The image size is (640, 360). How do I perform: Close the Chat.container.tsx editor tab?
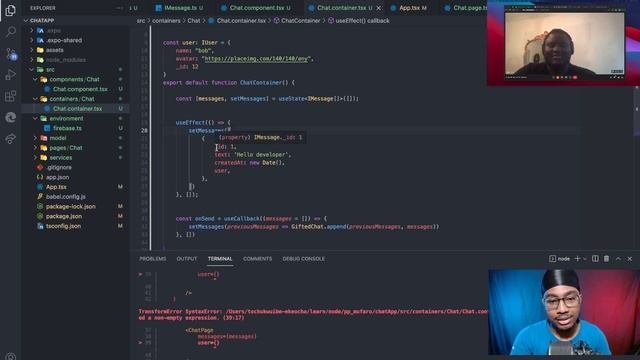point(379,8)
